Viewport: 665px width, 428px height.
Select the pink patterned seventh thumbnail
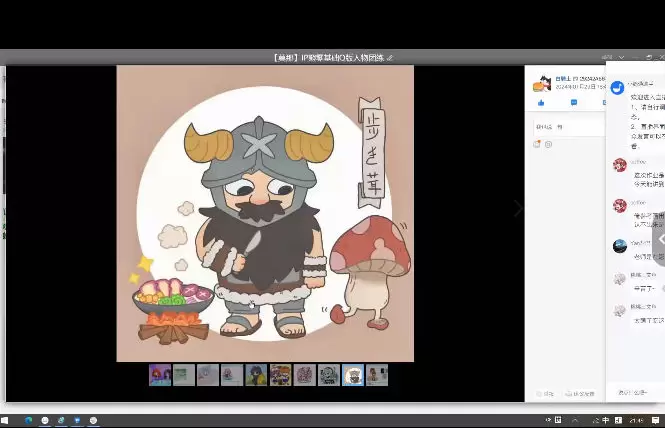305,375
